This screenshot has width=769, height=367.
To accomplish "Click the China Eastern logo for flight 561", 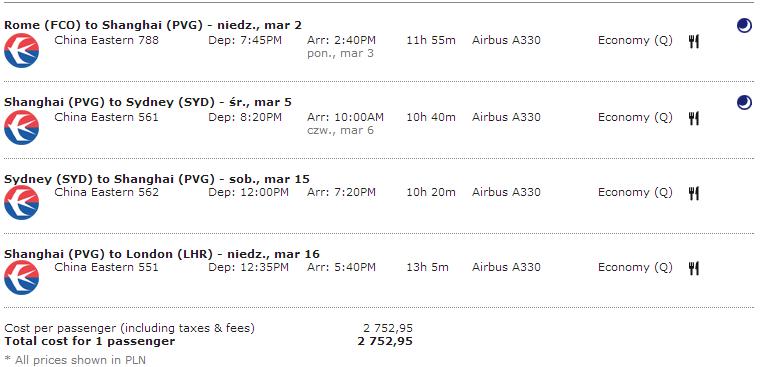I will pyautogui.click(x=22, y=127).
